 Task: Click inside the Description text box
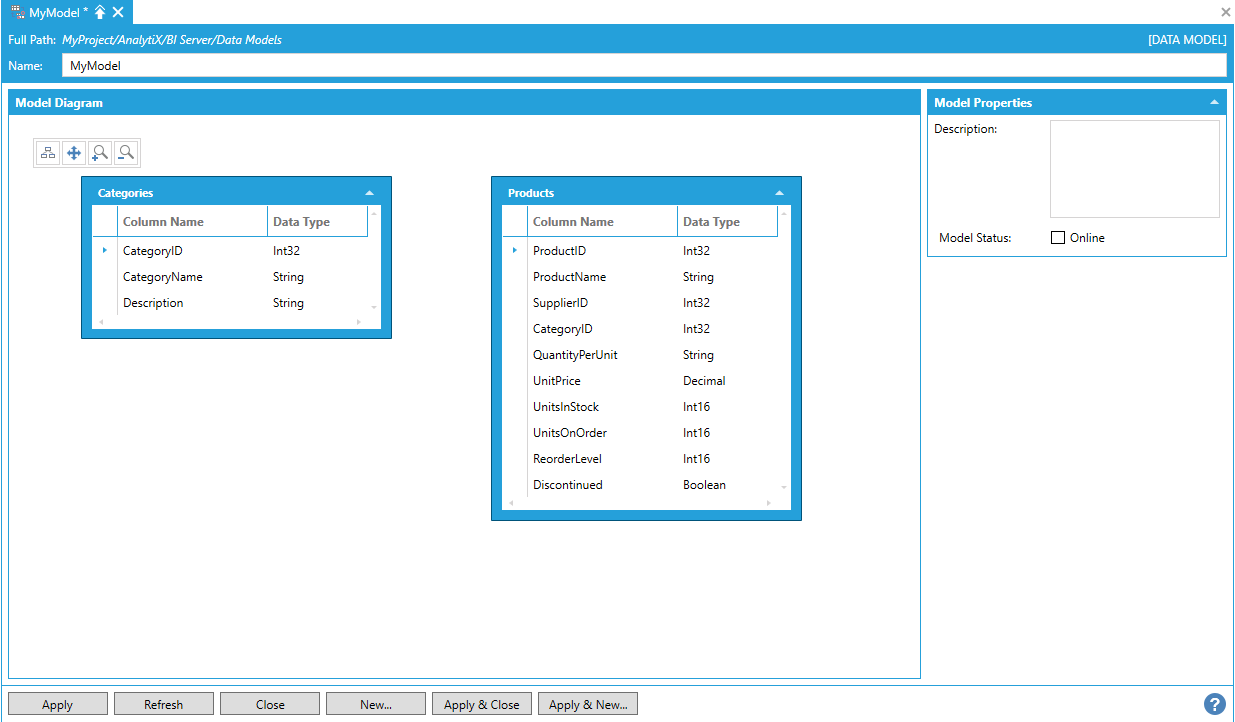[x=1134, y=169]
